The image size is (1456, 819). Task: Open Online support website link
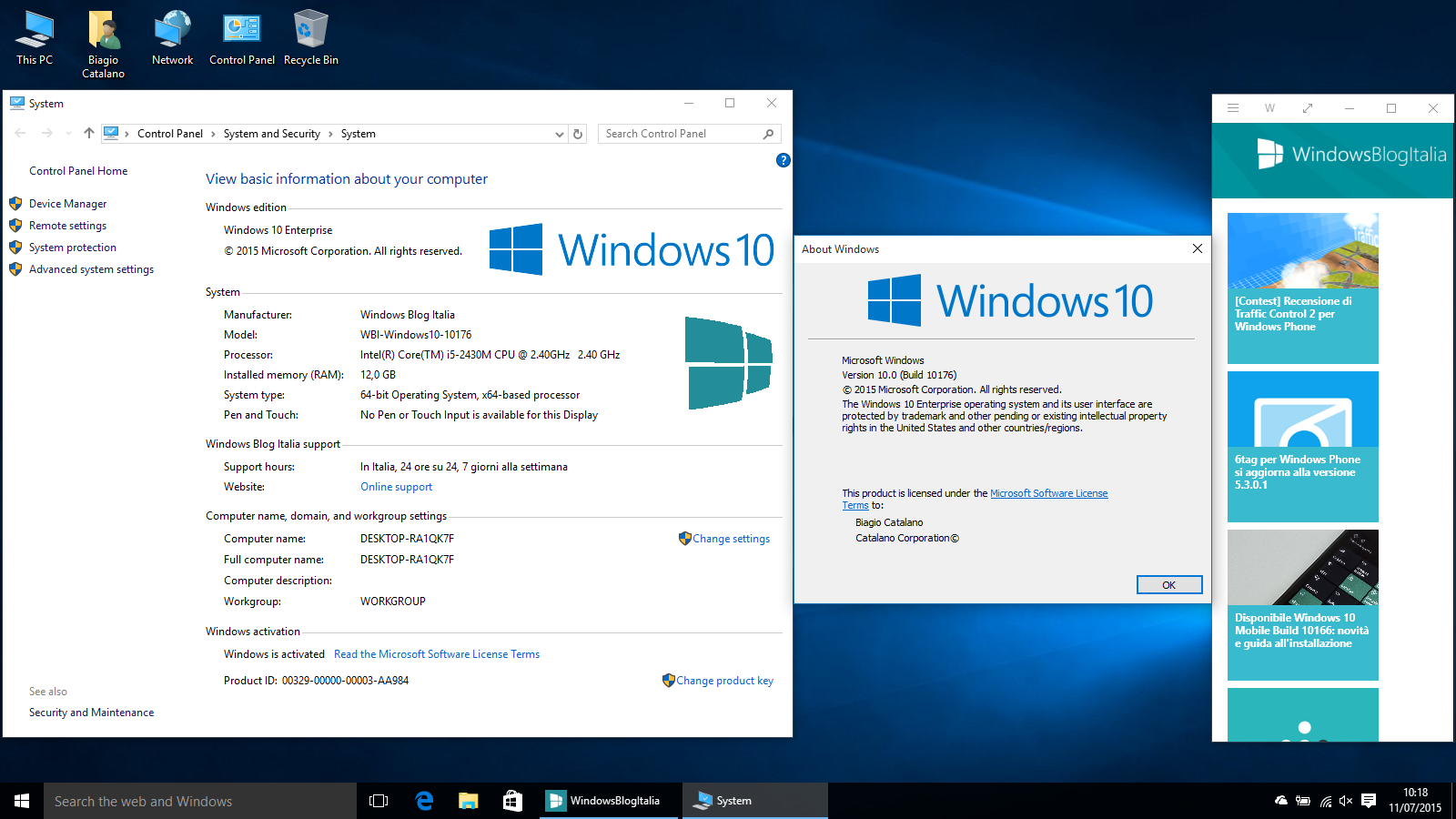click(396, 487)
